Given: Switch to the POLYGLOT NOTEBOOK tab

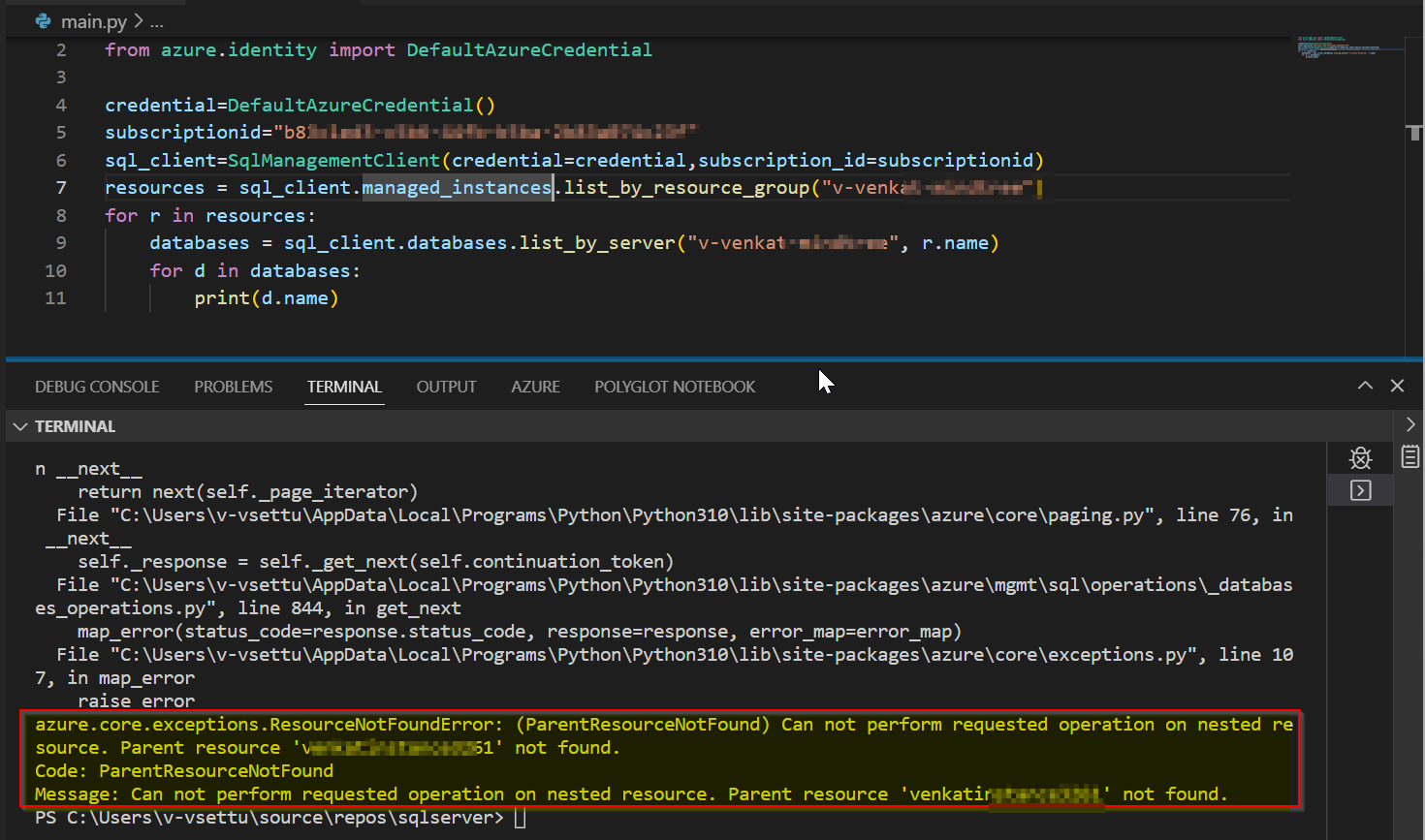Looking at the screenshot, I should [675, 387].
